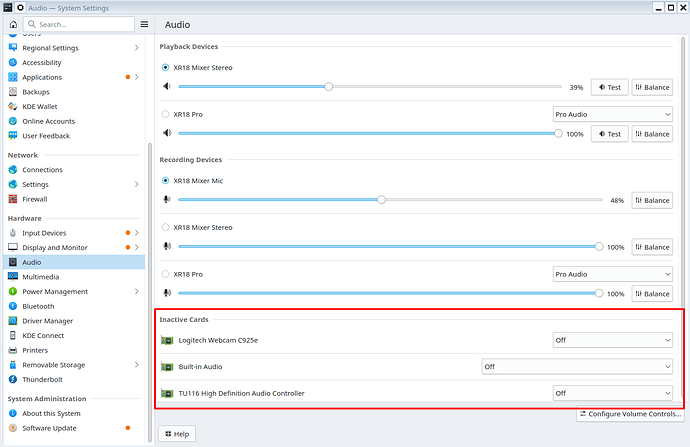
Task: Click the Help button
Action: pyautogui.click(x=177, y=434)
